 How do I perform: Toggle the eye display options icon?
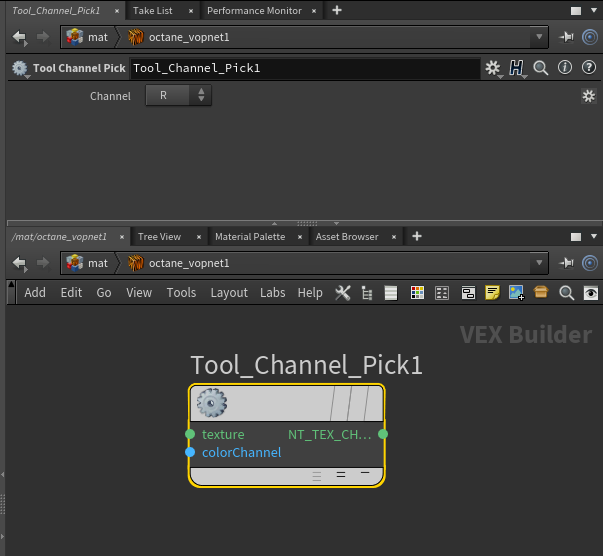(x=591, y=293)
